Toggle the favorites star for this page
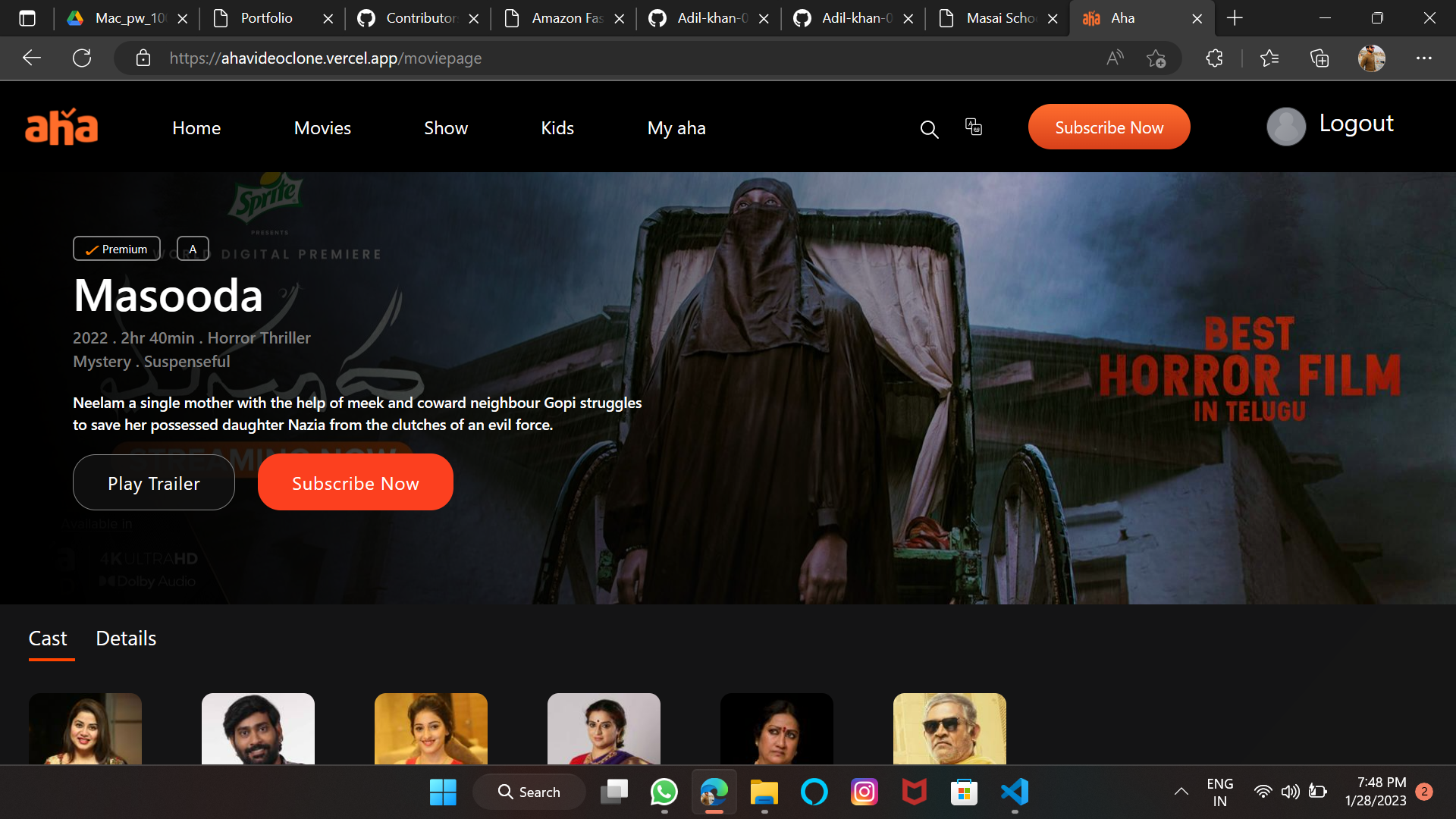The image size is (1456, 819). [1156, 58]
